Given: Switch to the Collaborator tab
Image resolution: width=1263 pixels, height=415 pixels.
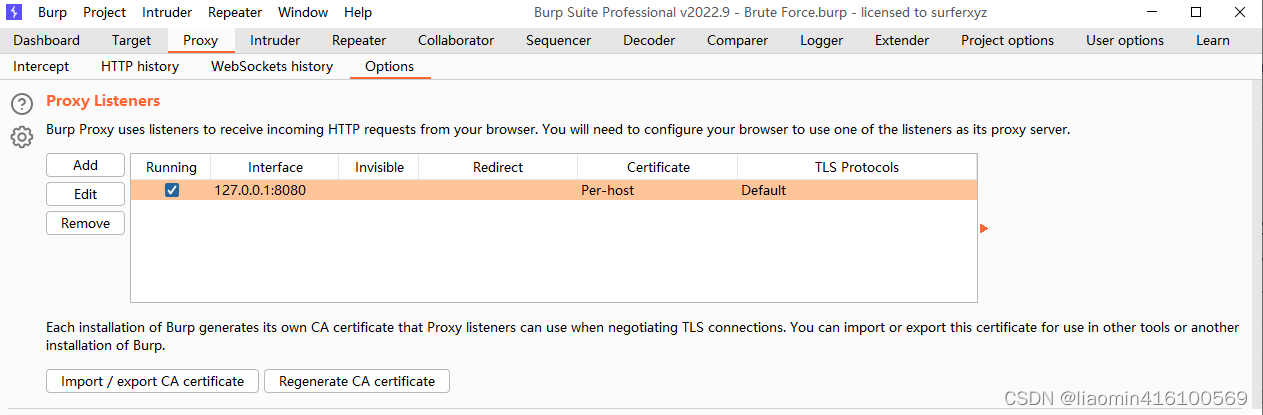Looking at the screenshot, I should coord(456,41).
